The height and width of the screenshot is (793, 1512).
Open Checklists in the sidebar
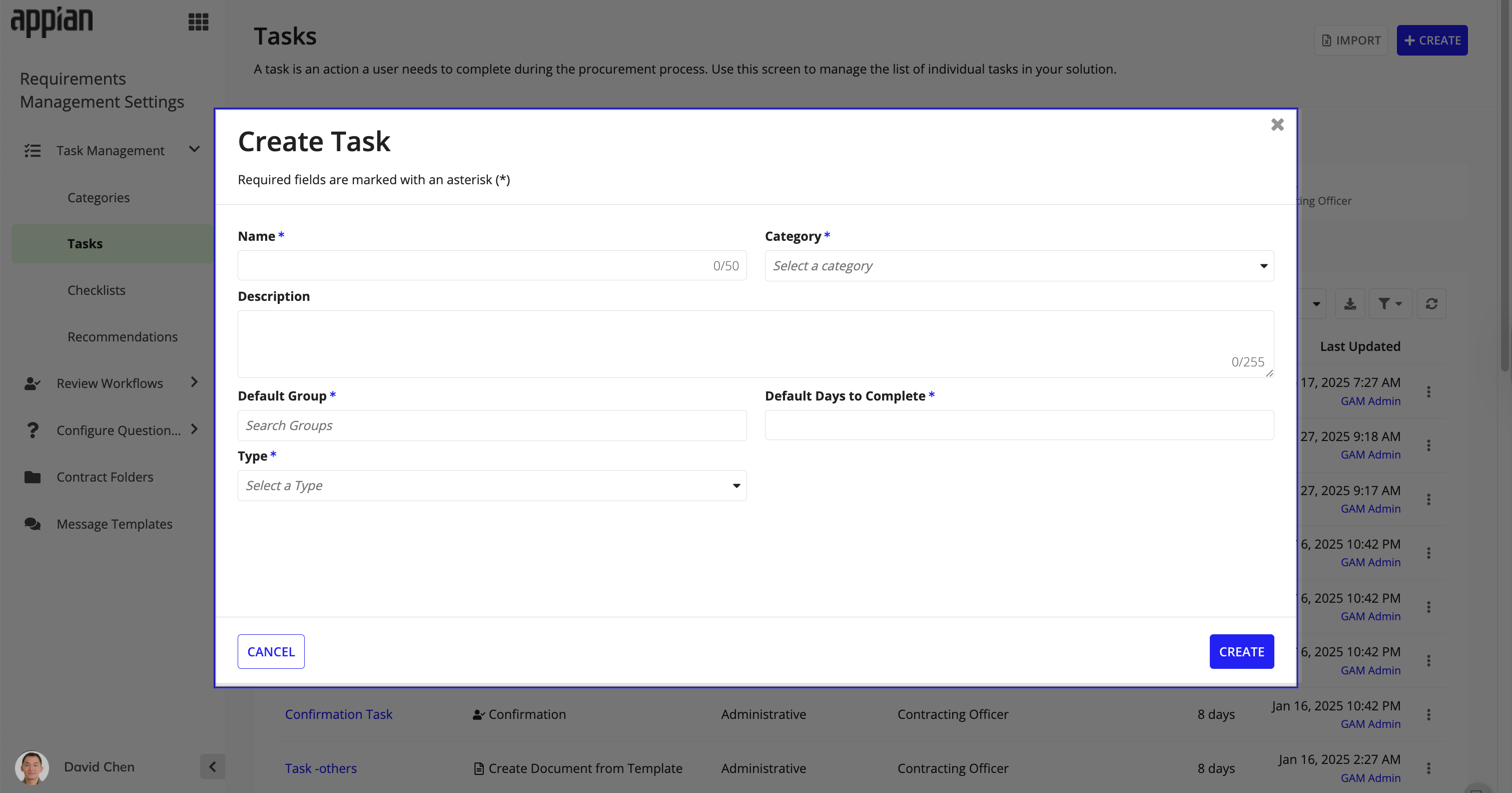click(96, 290)
